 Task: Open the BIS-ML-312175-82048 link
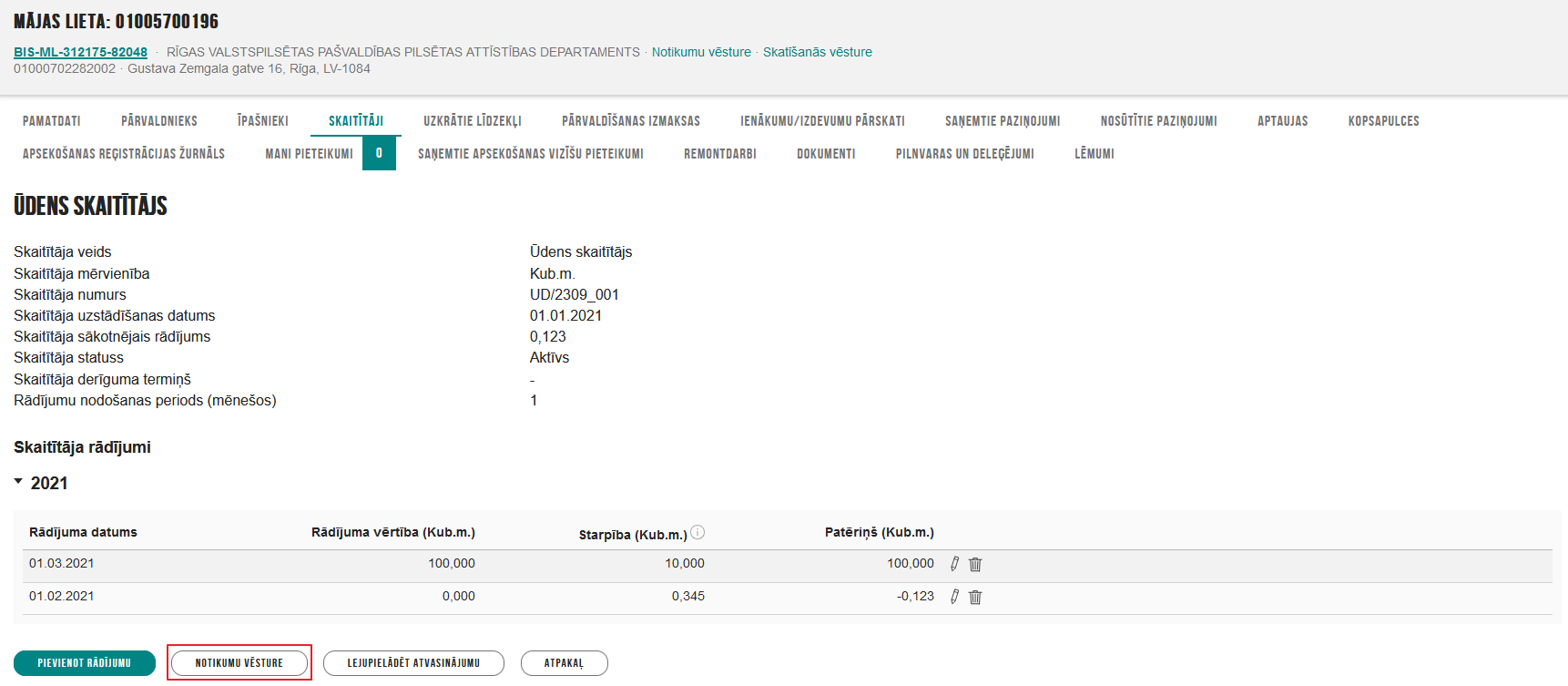pyautogui.click(x=80, y=52)
